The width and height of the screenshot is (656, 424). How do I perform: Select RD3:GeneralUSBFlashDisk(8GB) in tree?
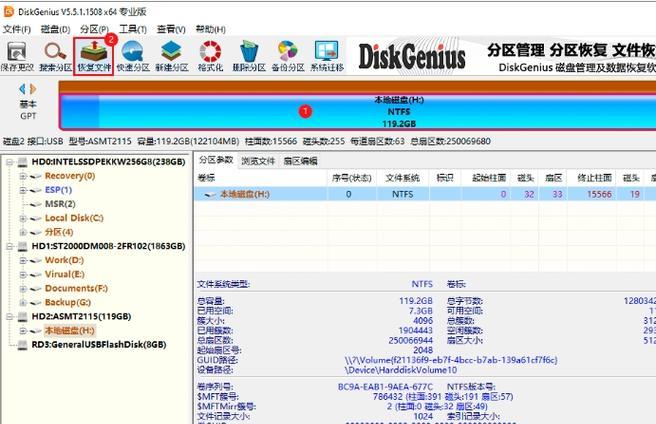[x=99, y=345]
